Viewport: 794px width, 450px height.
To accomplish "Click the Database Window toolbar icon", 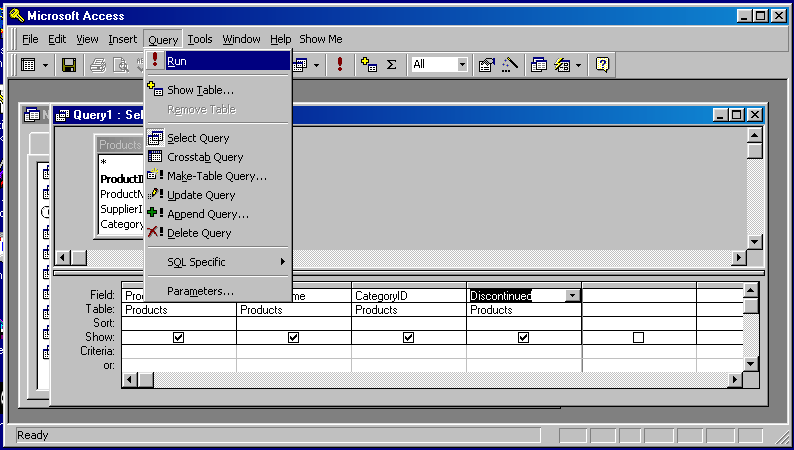I will tap(539, 64).
